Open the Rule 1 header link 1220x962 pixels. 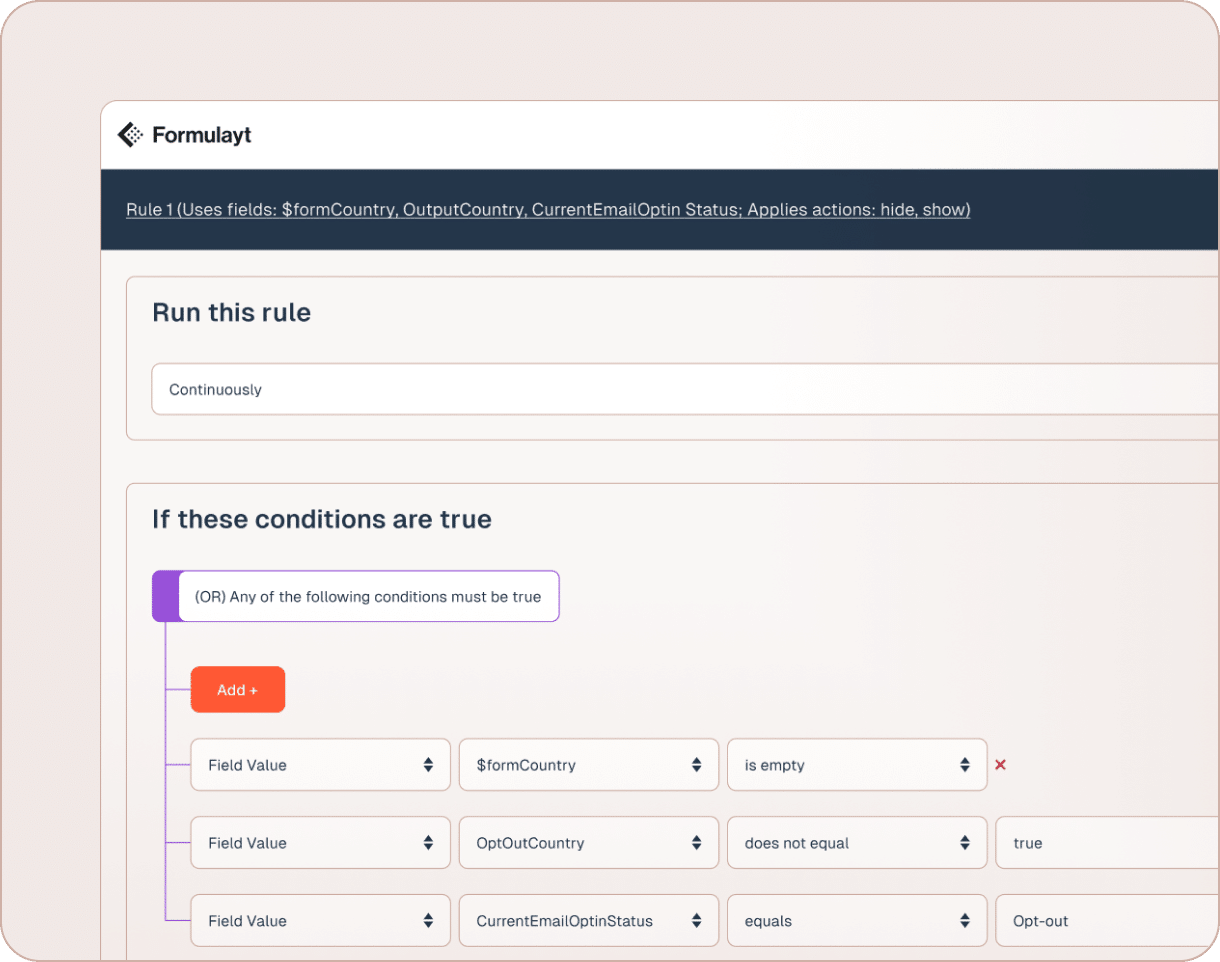click(548, 210)
